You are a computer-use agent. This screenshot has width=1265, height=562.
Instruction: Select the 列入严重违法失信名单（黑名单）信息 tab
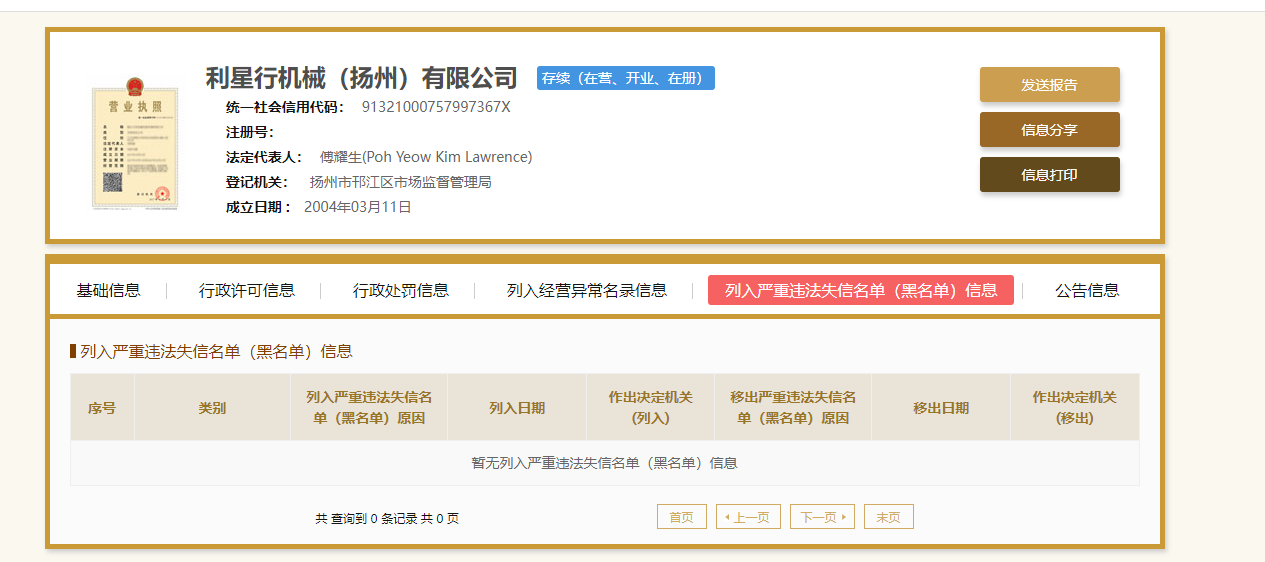(861, 290)
